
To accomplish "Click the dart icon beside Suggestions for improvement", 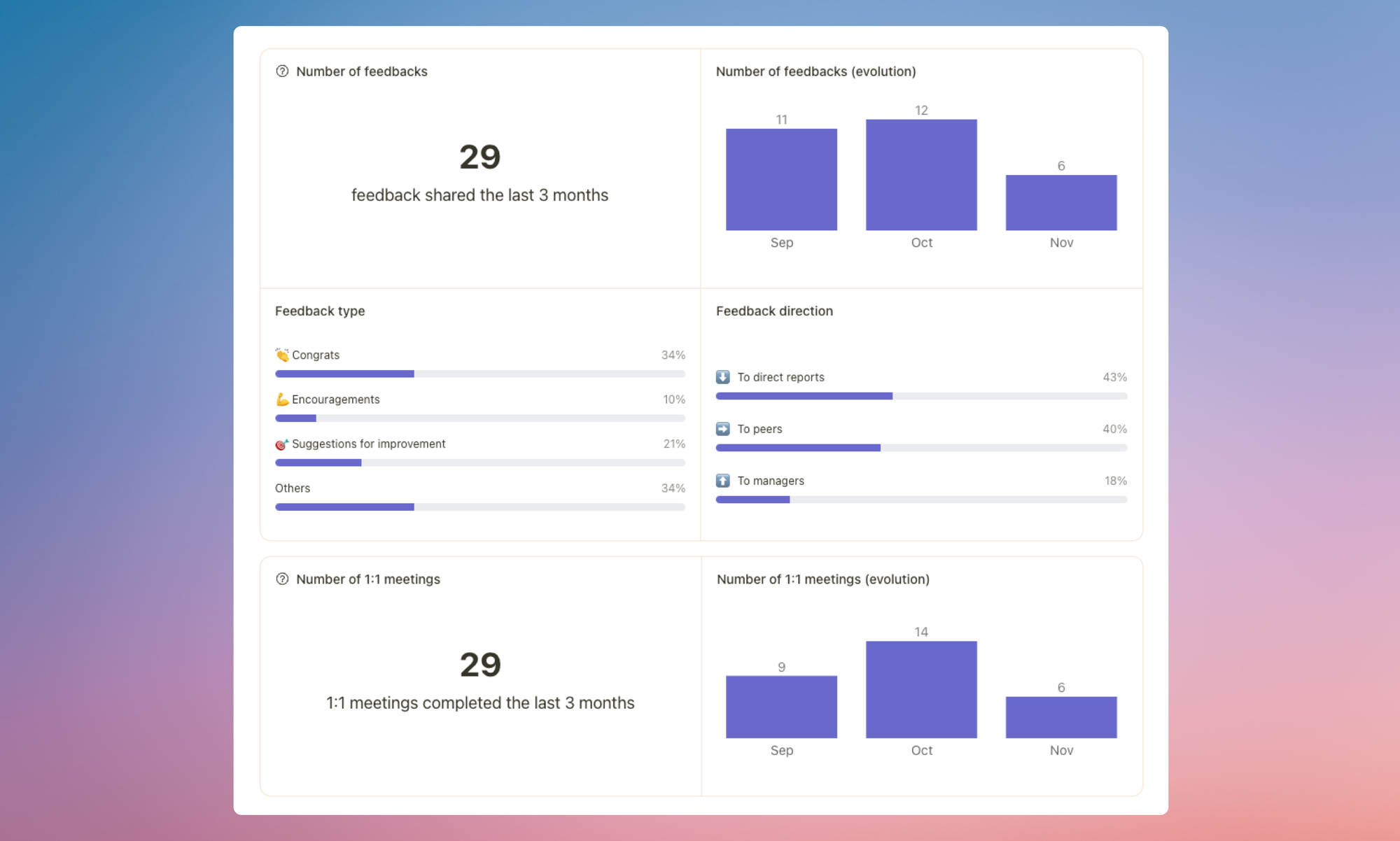I will pyautogui.click(x=282, y=444).
